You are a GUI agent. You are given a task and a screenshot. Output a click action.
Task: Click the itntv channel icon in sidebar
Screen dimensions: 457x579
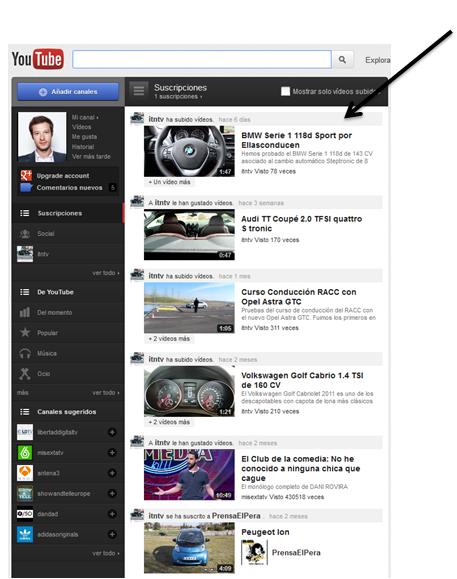pos(25,254)
